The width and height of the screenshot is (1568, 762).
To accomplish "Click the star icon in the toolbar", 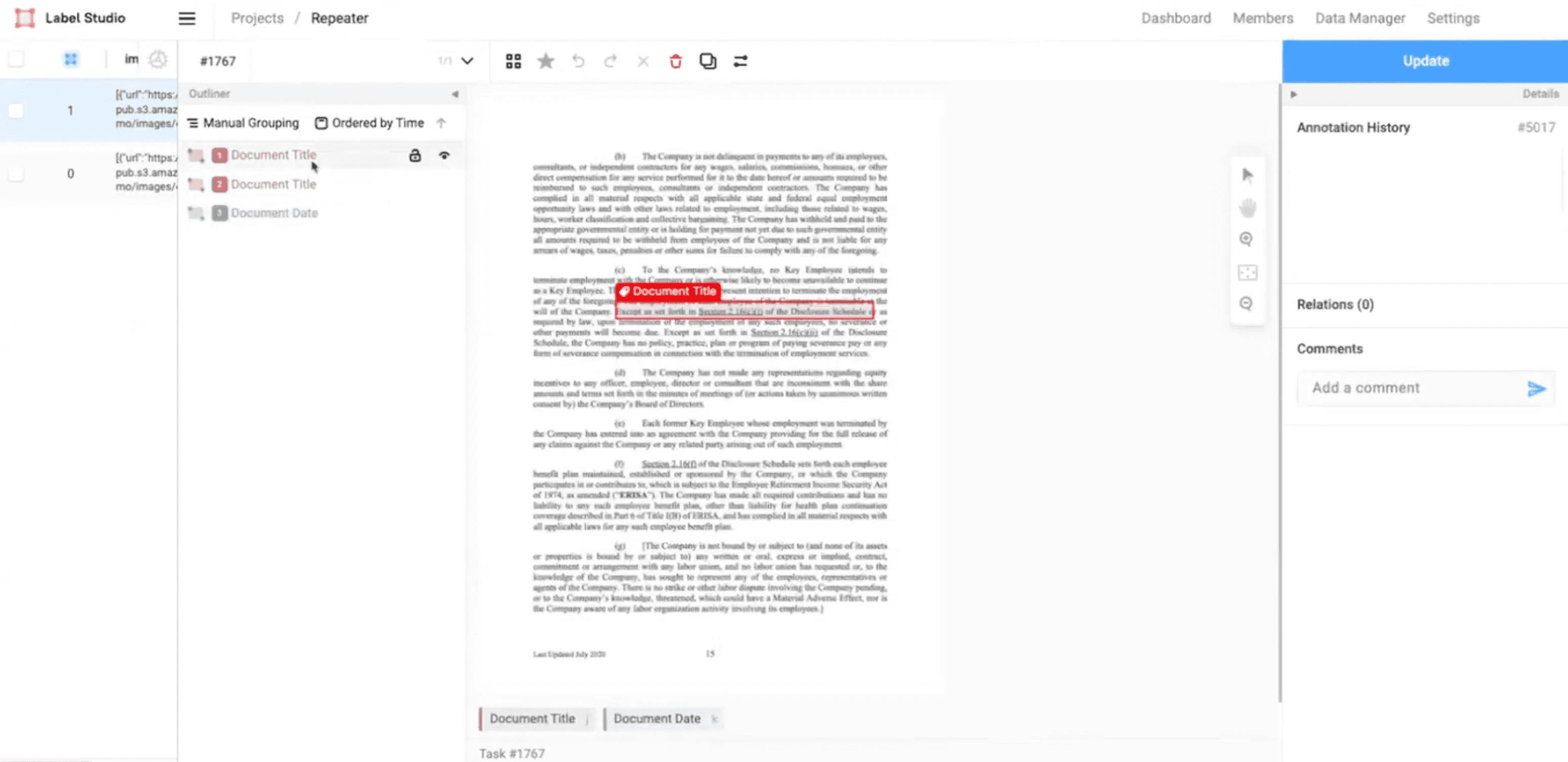I will [x=545, y=61].
